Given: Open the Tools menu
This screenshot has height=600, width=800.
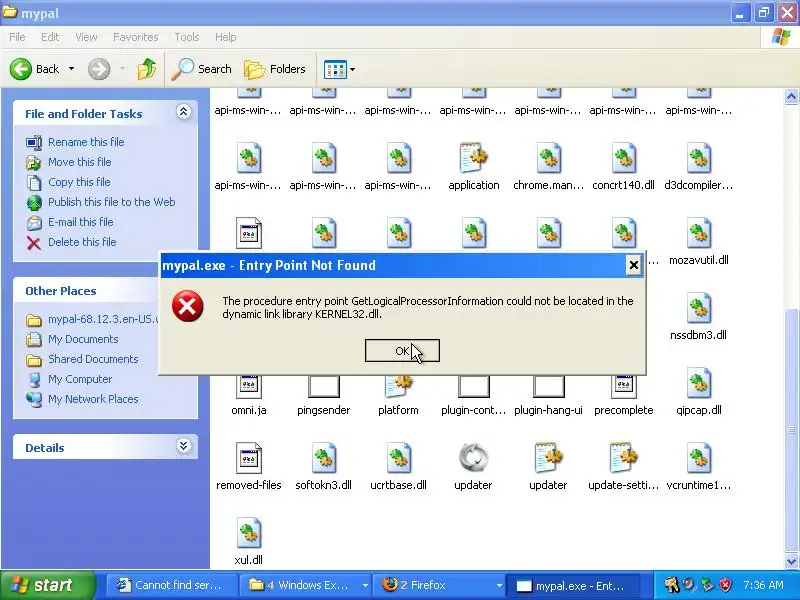Looking at the screenshot, I should click(x=187, y=37).
